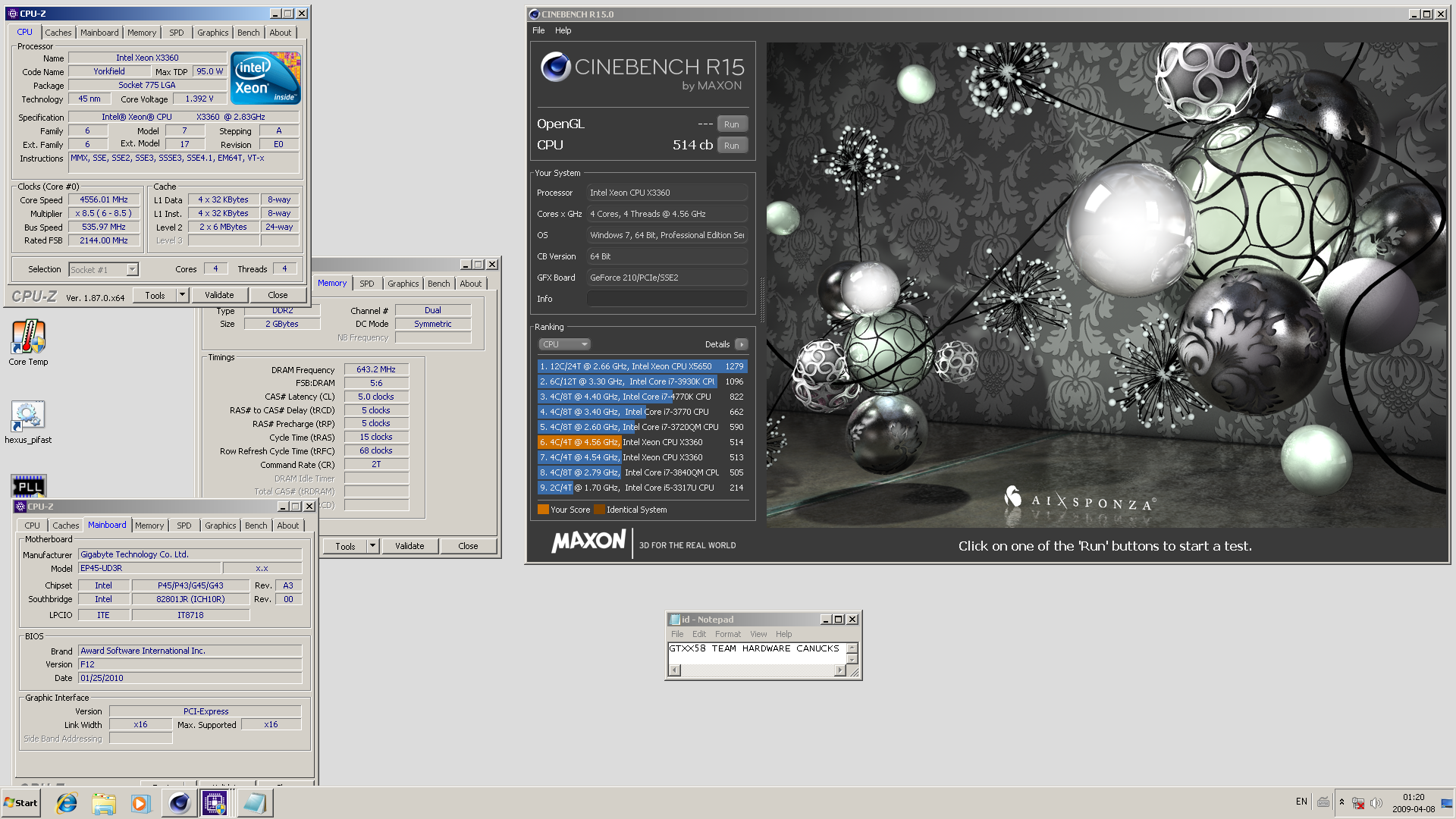
Task: Click the EN language indicator
Action: [1301, 802]
